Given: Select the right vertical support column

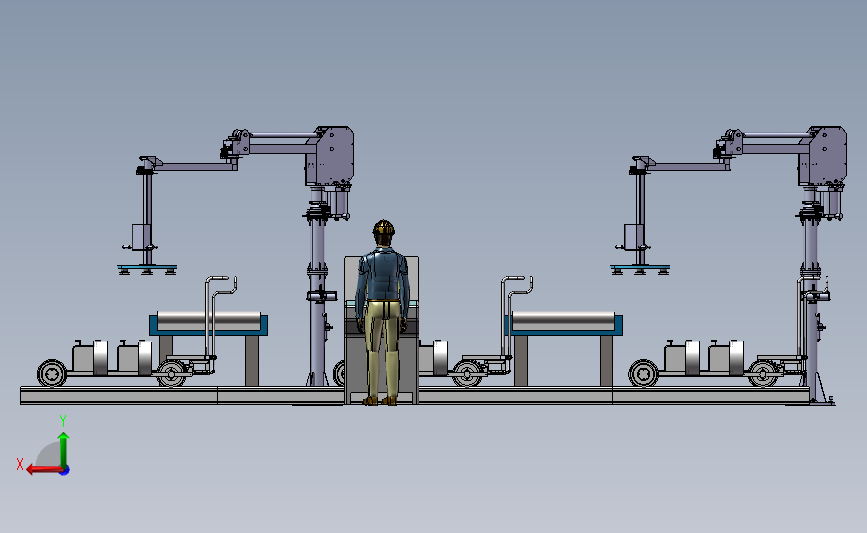Looking at the screenshot, I should [x=811, y=288].
